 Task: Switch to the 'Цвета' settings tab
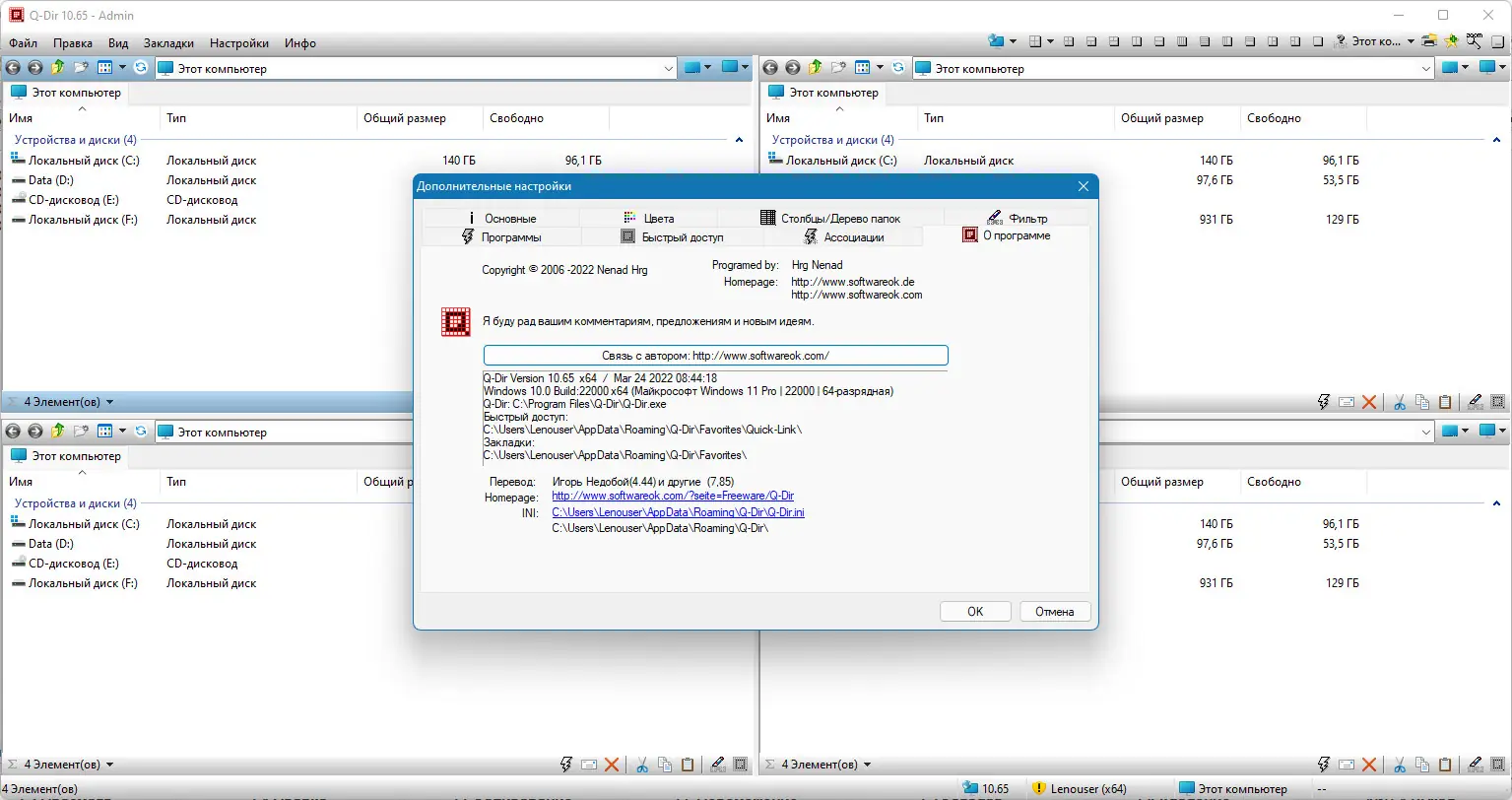649,218
